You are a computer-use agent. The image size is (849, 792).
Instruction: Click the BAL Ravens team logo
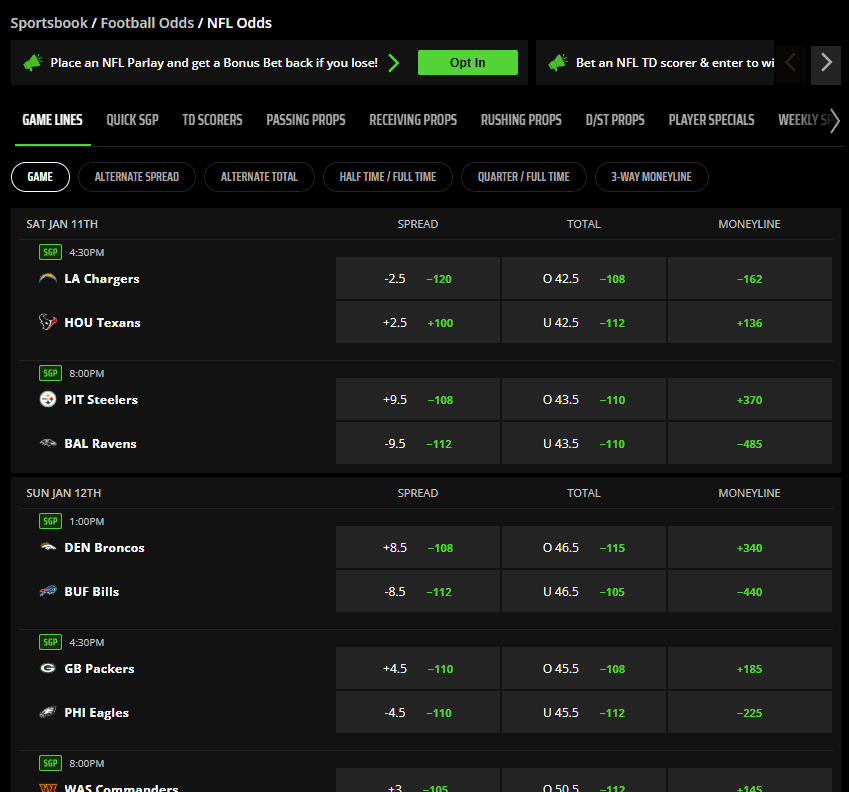[48, 443]
